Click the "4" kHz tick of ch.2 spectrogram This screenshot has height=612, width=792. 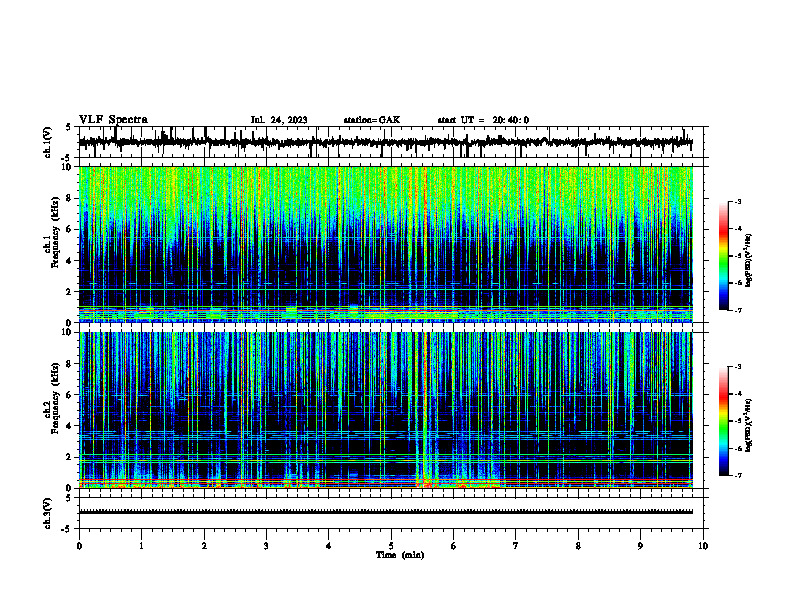tap(70, 426)
